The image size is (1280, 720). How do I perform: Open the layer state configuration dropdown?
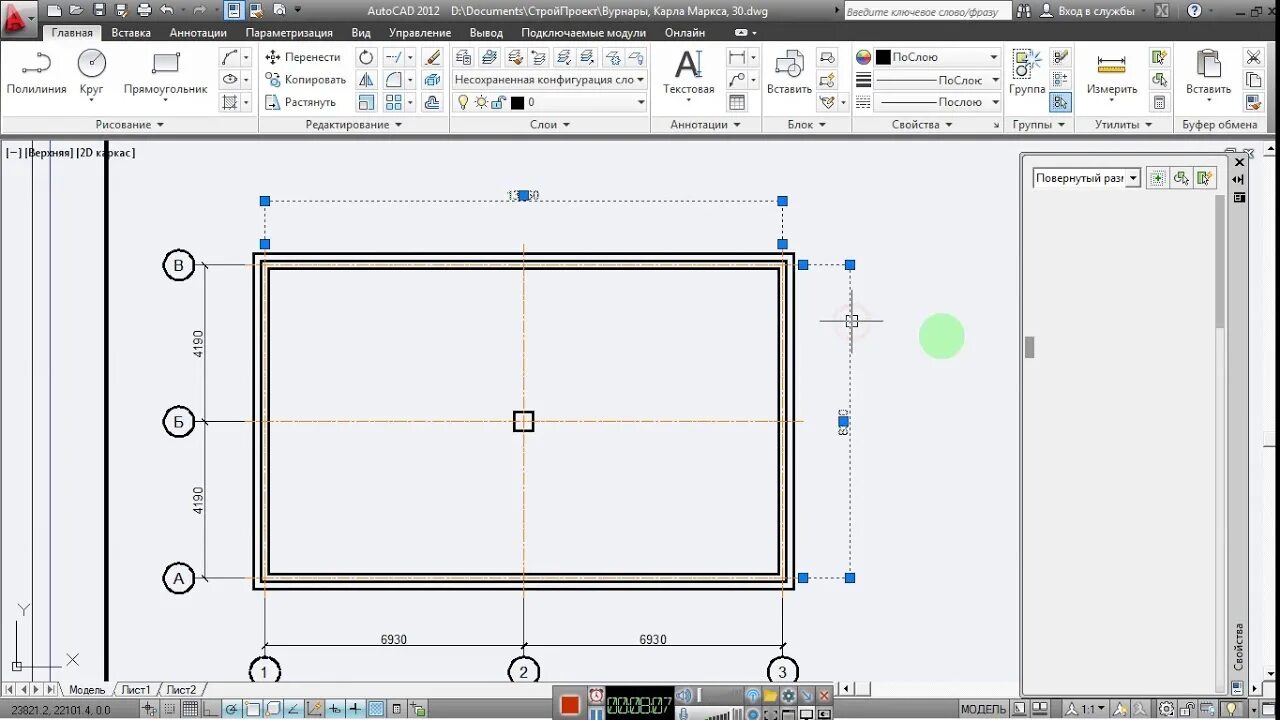[549, 79]
